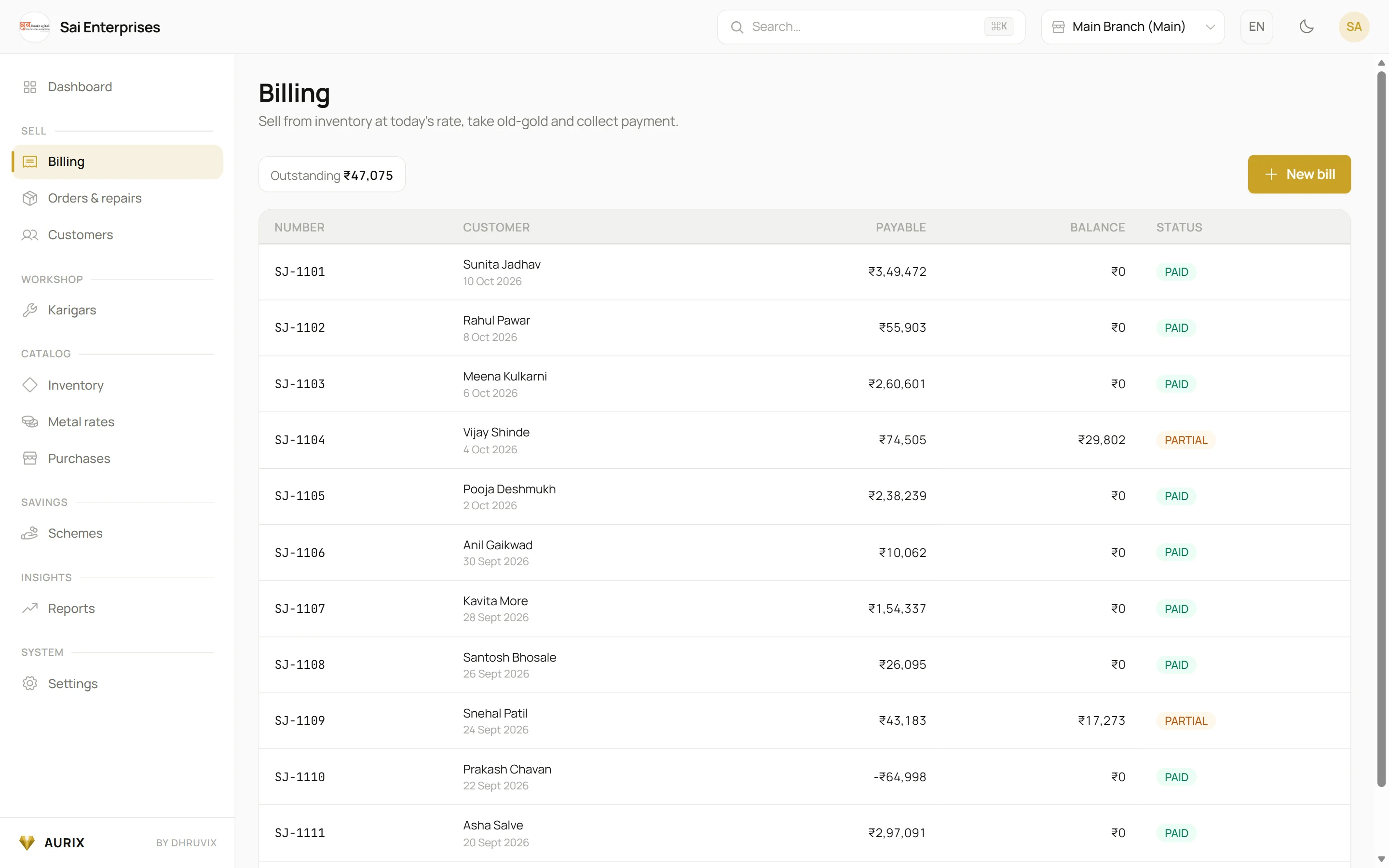Image resolution: width=1389 pixels, height=868 pixels.
Task: Select customer Kavita More
Action: [x=495, y=601]
